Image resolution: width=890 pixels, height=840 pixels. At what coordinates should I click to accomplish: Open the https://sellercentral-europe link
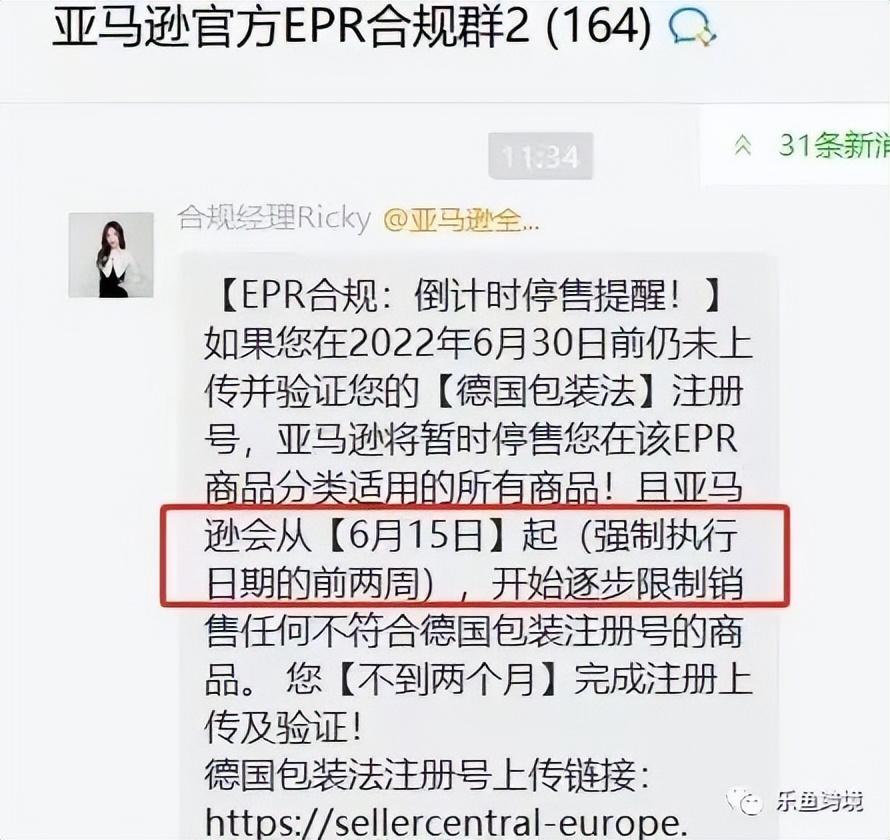coord(443,822)
